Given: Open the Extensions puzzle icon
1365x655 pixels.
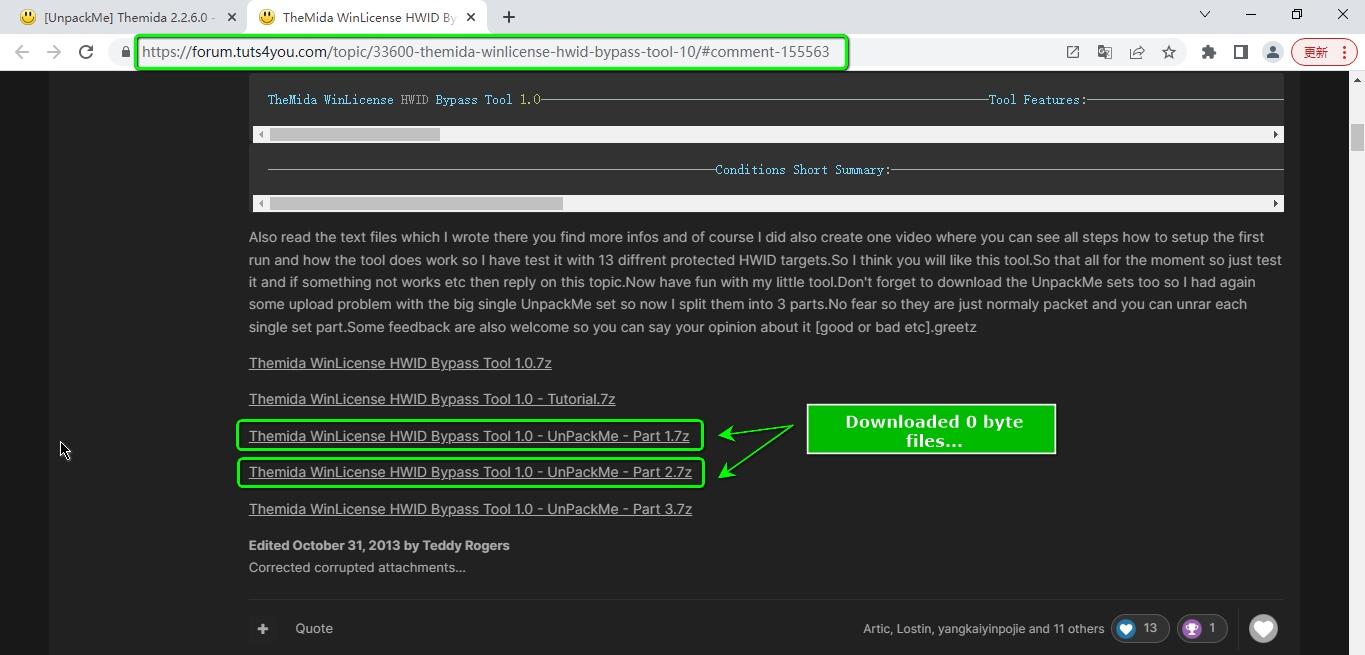Looking at the screenshot, I should (1208, 52).
